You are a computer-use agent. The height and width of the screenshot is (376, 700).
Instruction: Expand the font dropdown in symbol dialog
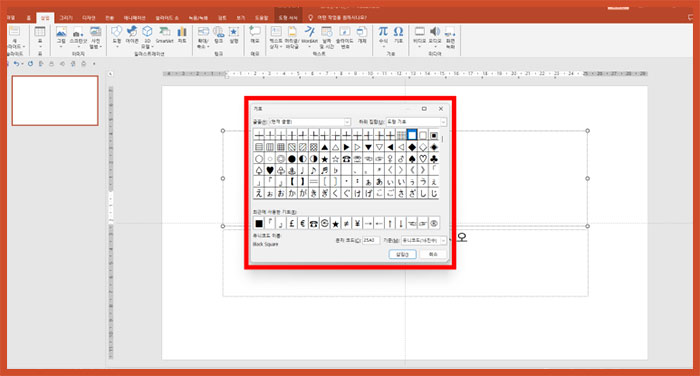(x=347, y=122)
